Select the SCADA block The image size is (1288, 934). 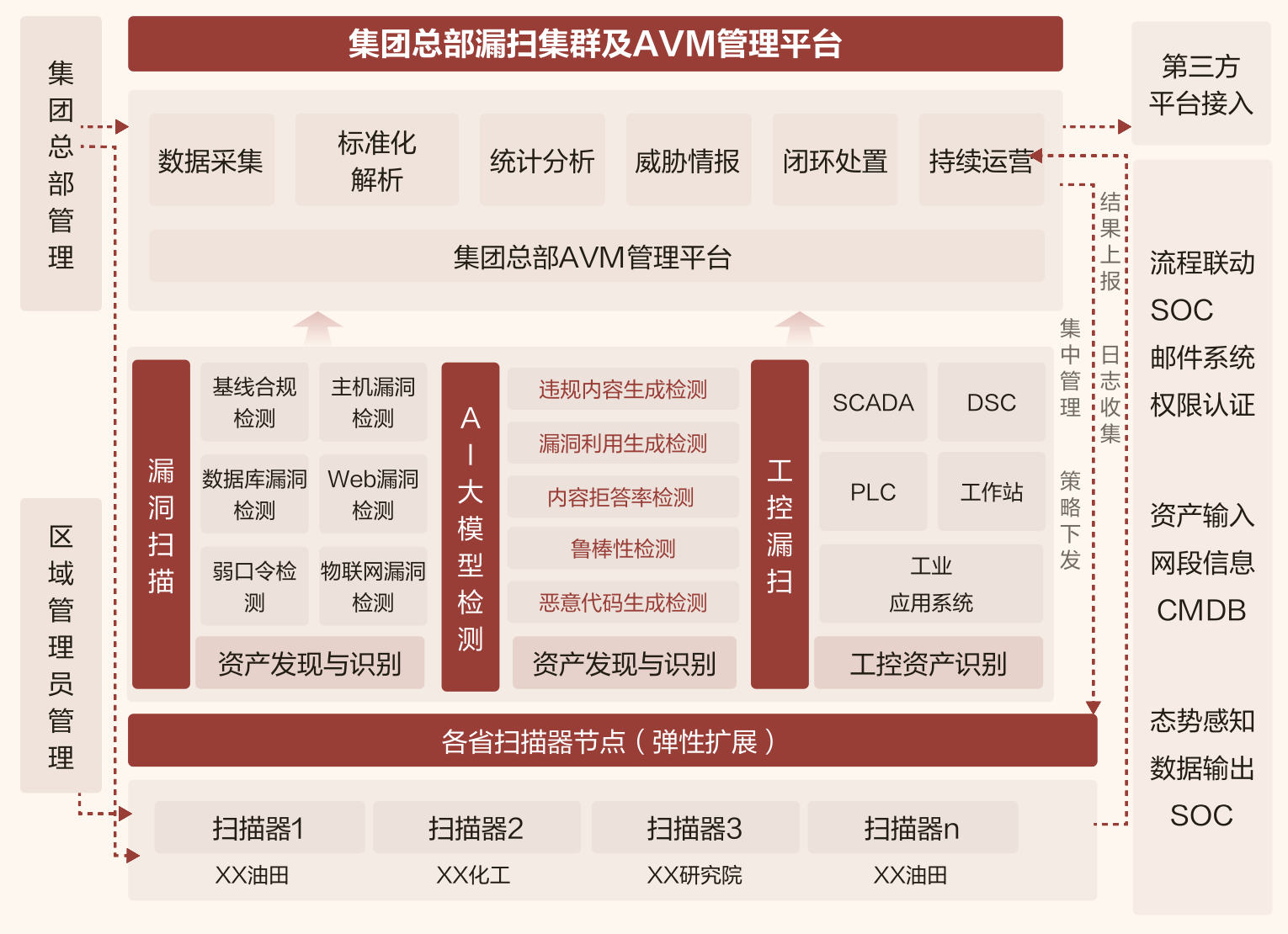coord(872,402)
